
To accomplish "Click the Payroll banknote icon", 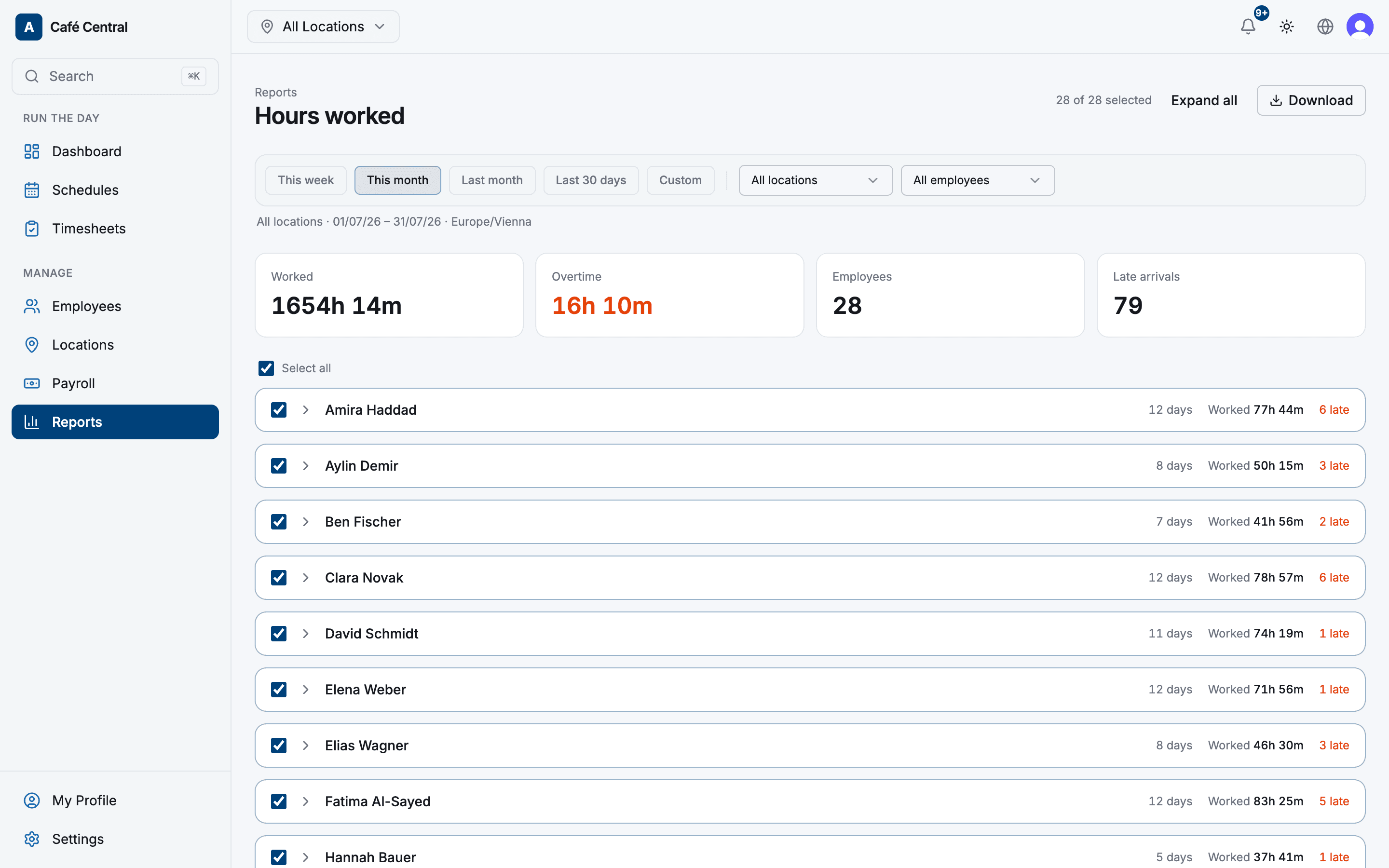I will click(31, 383).
